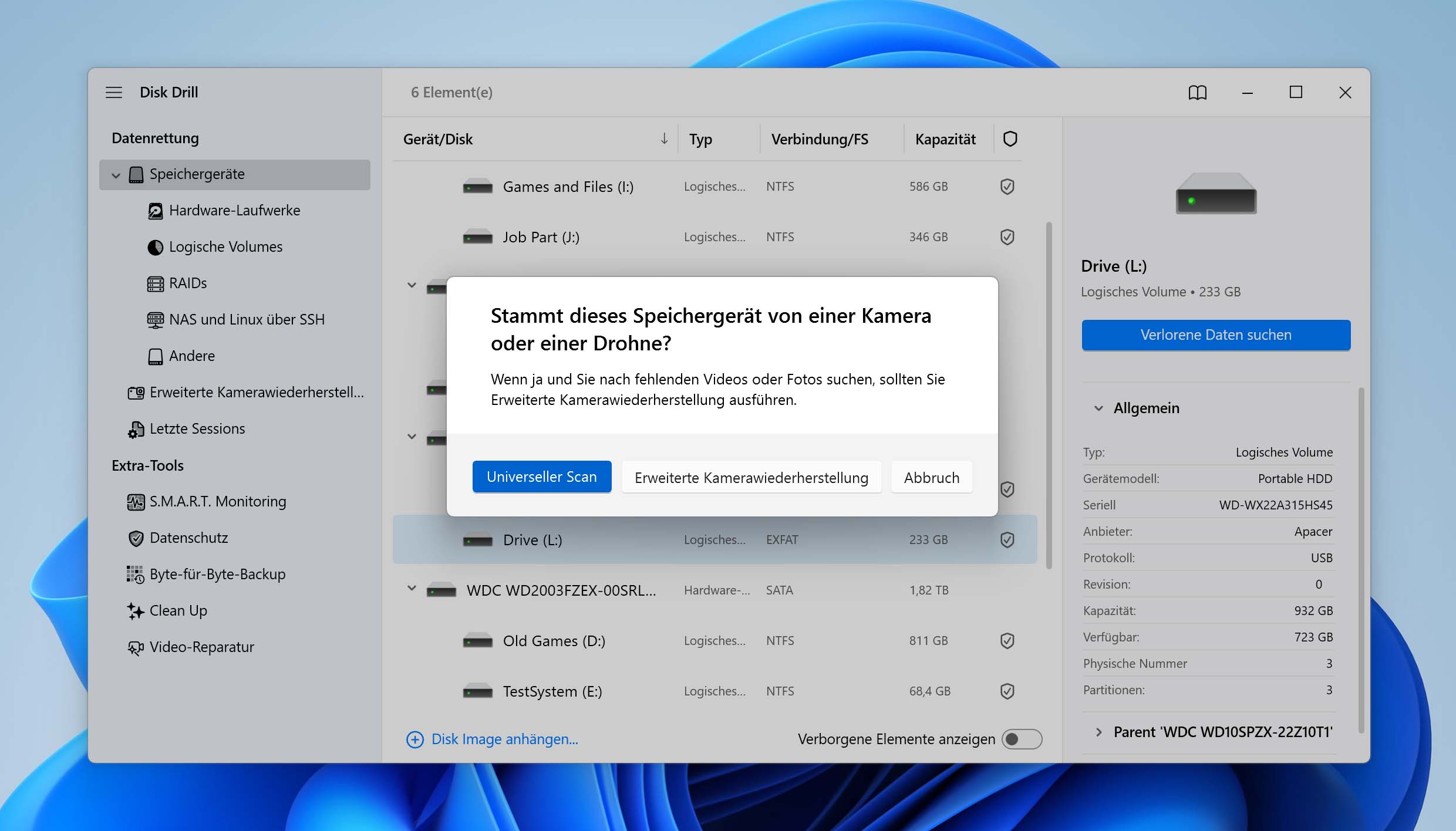Image resolution: width=1456 pixels, height=831 pixels.
Task: Select the RAIDs icon in sidebar
Action: [155, 283]
